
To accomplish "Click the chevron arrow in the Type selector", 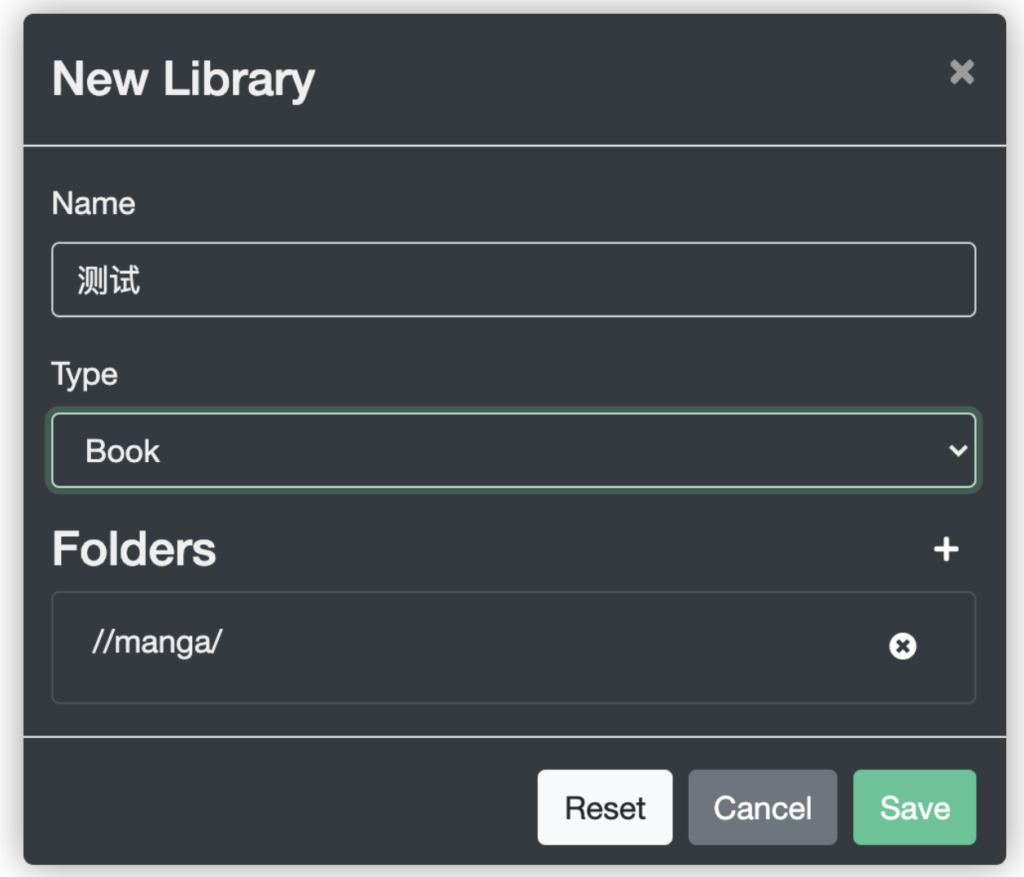I will (x=958, y=451).
